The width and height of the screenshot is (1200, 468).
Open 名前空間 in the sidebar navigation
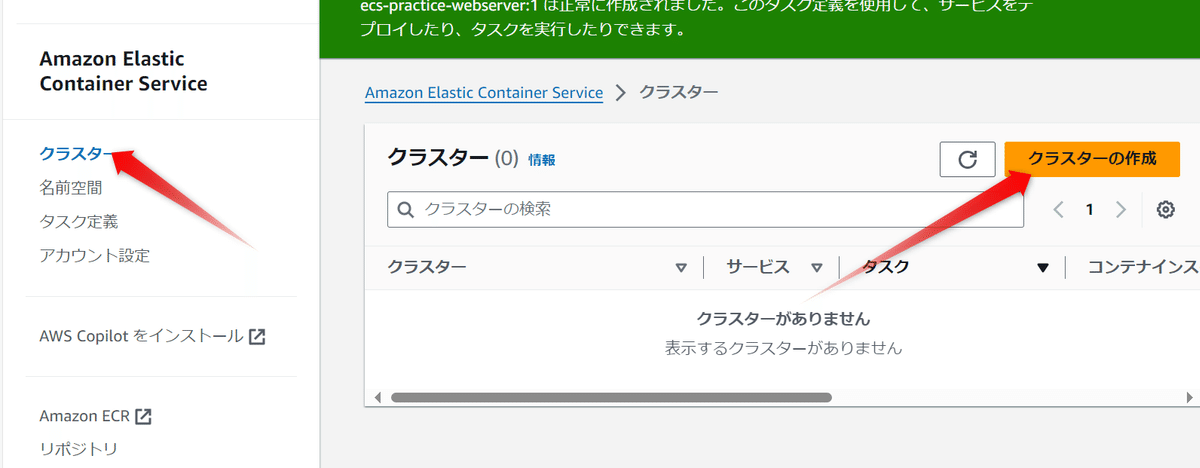click(71, 187)
